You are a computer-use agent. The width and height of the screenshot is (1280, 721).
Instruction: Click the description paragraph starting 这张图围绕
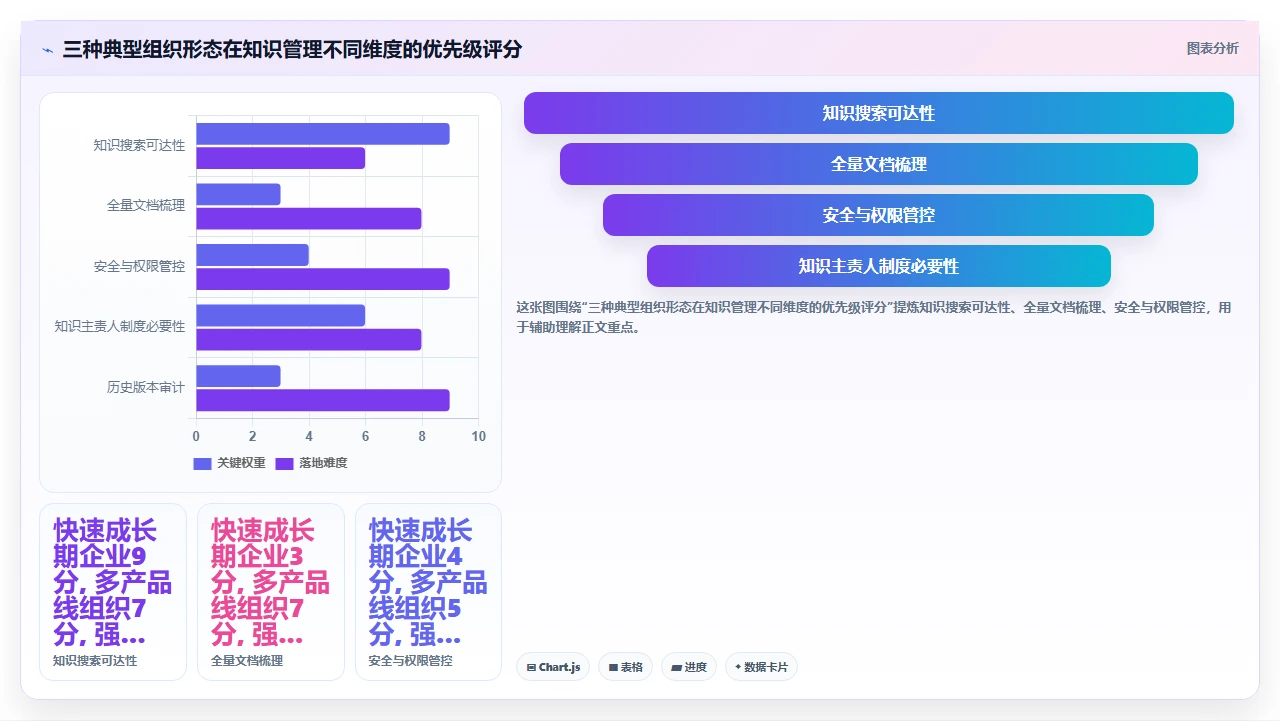(874, 317)
